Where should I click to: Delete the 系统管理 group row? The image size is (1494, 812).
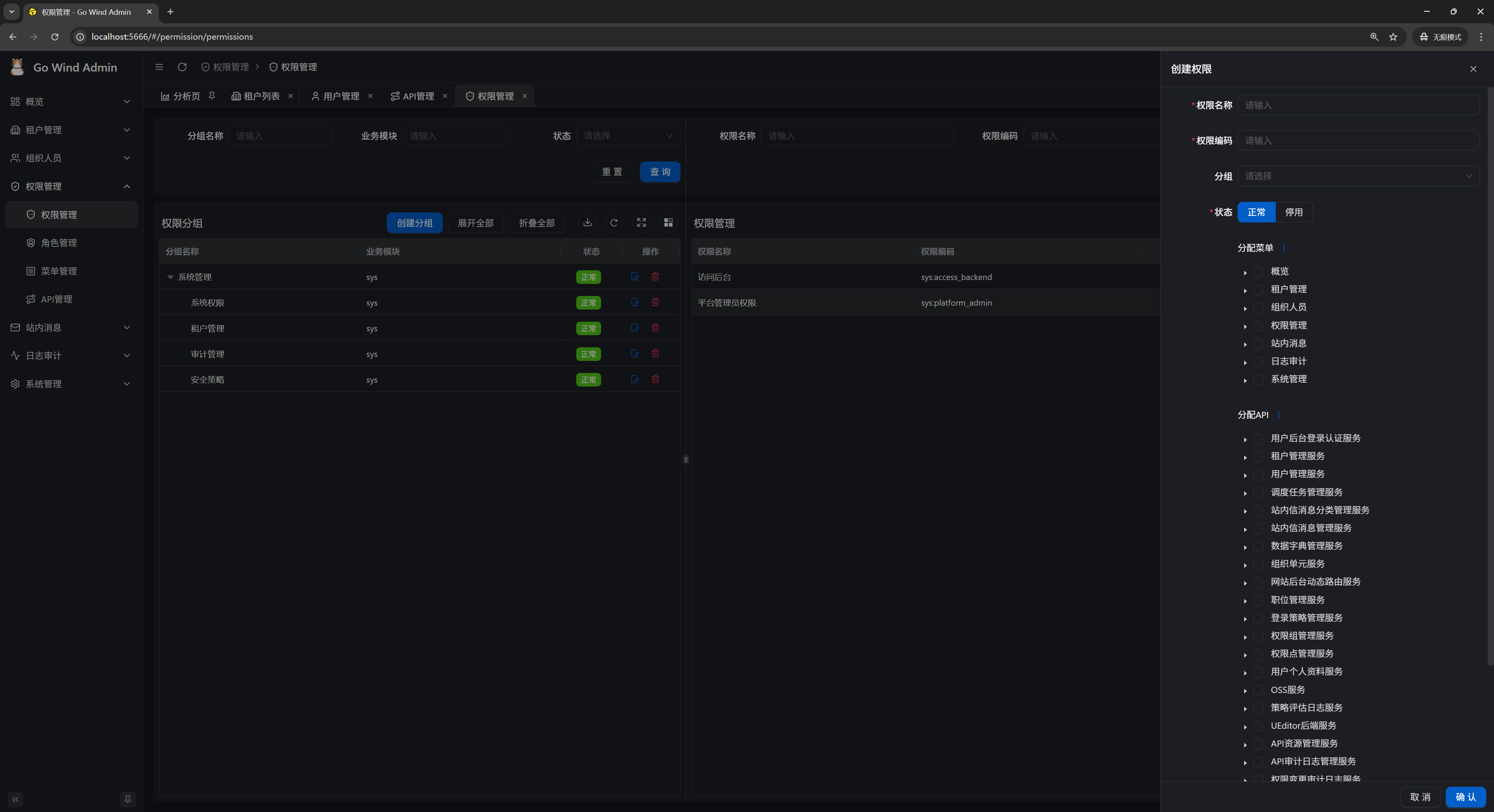pos(655,276)
